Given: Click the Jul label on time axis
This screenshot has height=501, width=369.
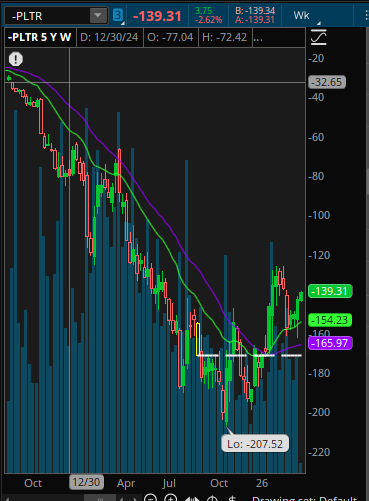Looking at the screenshot, I should coord(169,483).
